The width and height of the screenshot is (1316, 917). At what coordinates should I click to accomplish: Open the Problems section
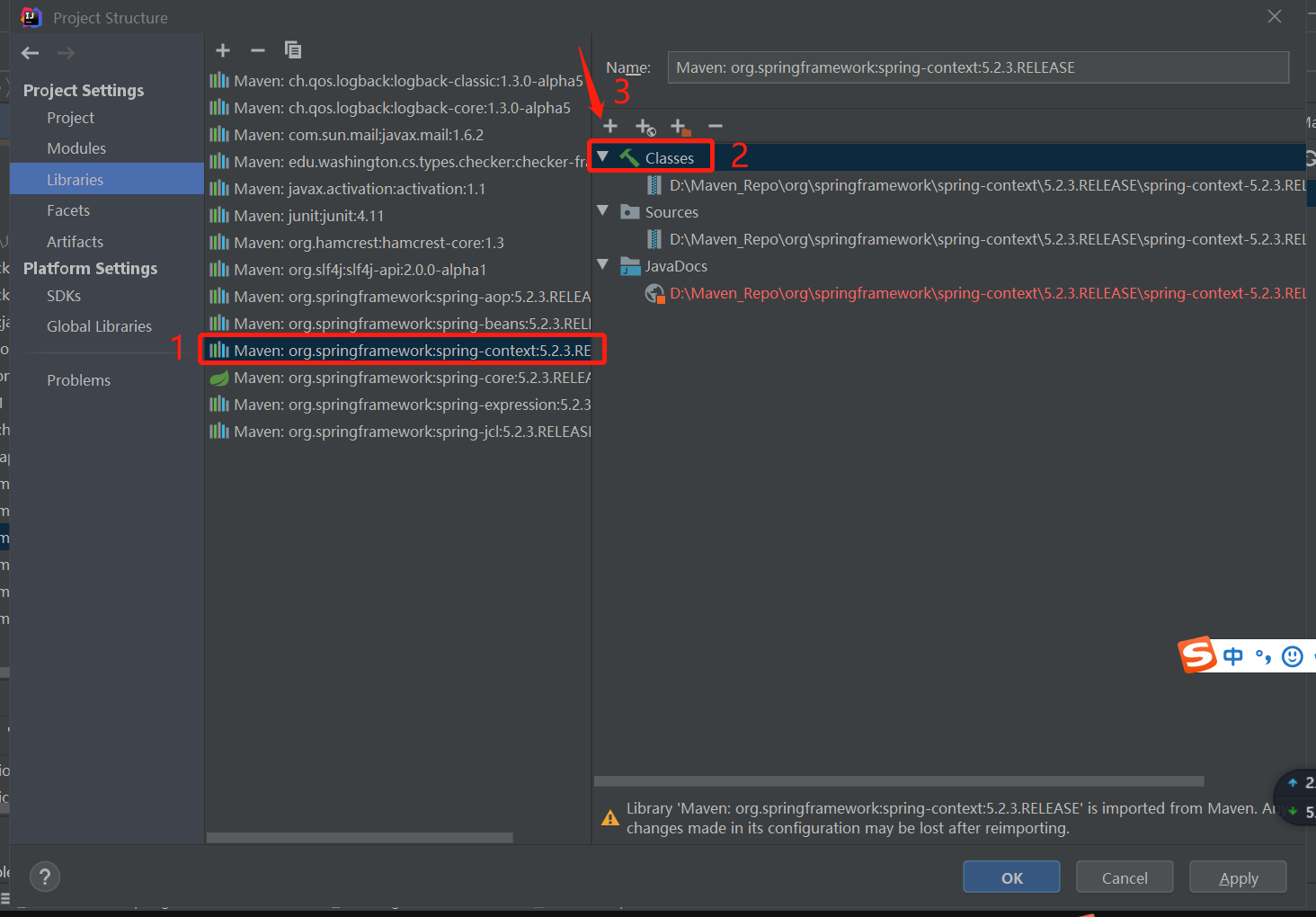coord(79,380)
